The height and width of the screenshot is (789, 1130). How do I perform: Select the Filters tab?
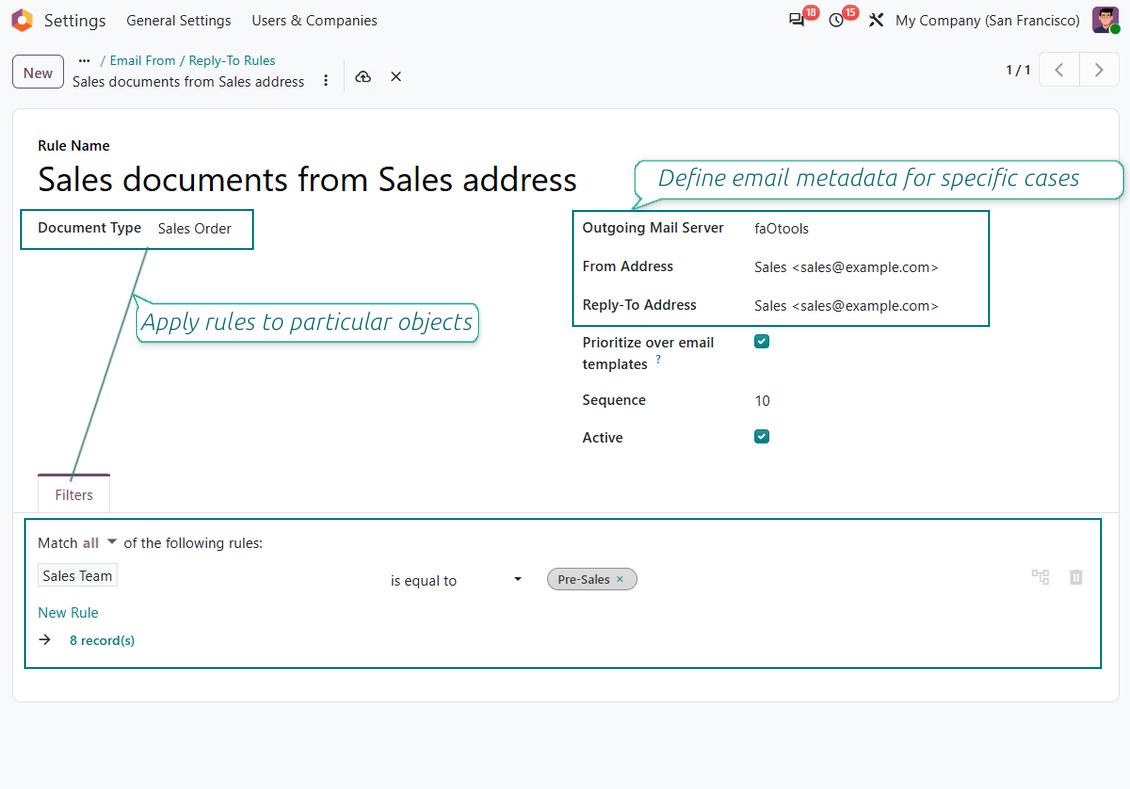[x=74, y=494]
